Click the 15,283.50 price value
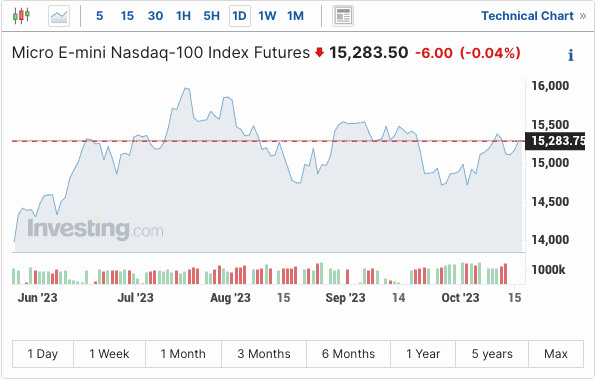 [x=368, y=53]
